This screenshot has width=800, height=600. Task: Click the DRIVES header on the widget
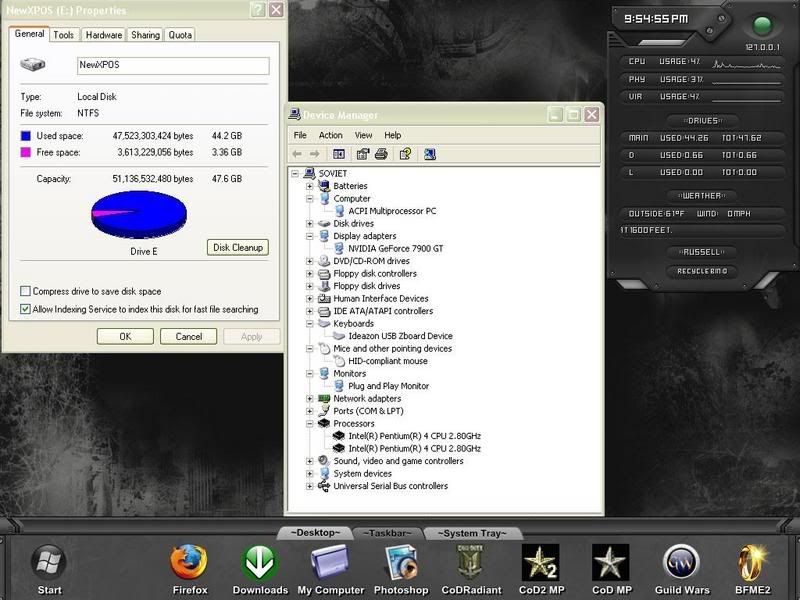(703, 121)
